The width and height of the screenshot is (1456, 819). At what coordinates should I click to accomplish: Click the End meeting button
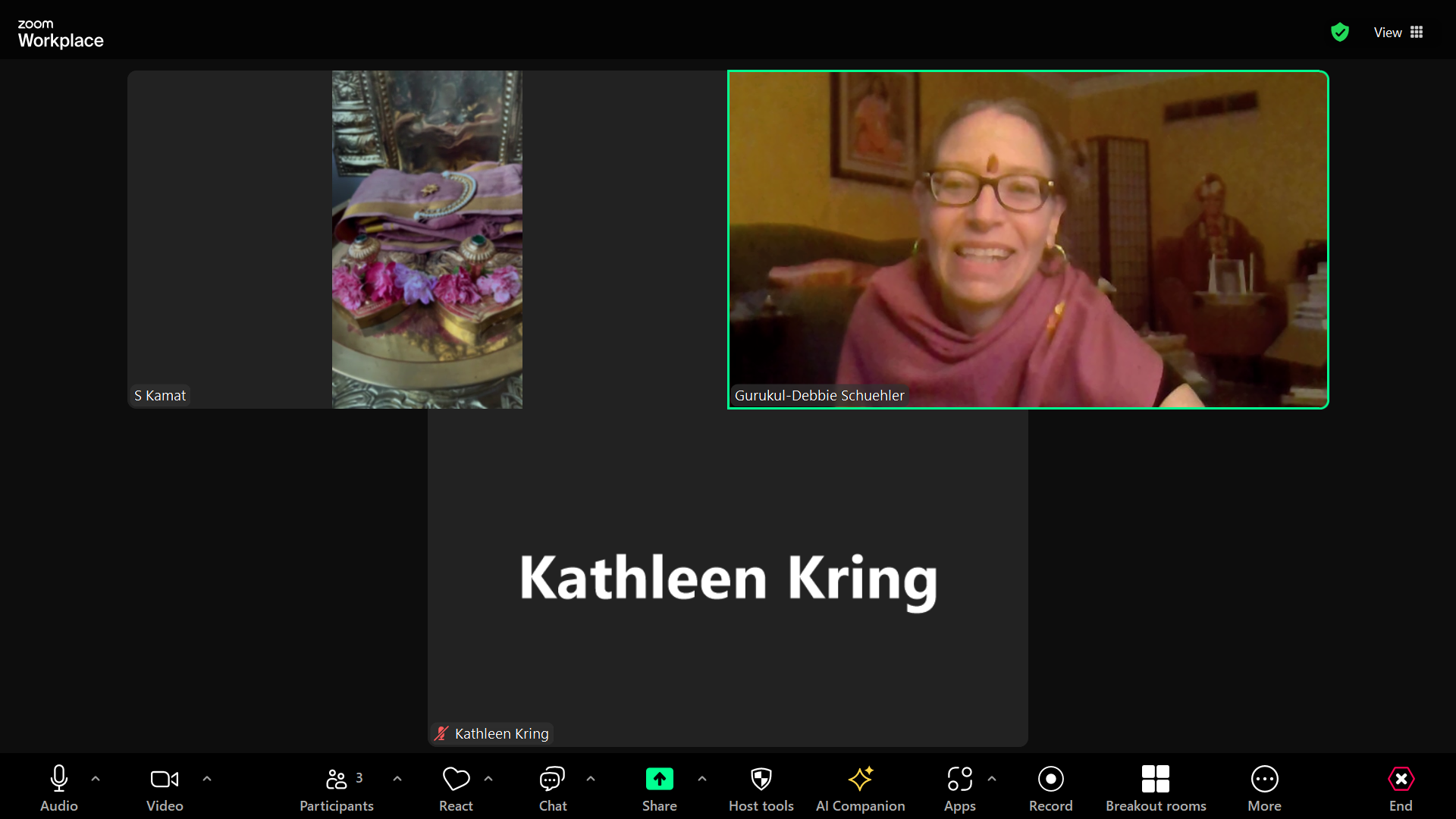click(x=1400, y=787)
